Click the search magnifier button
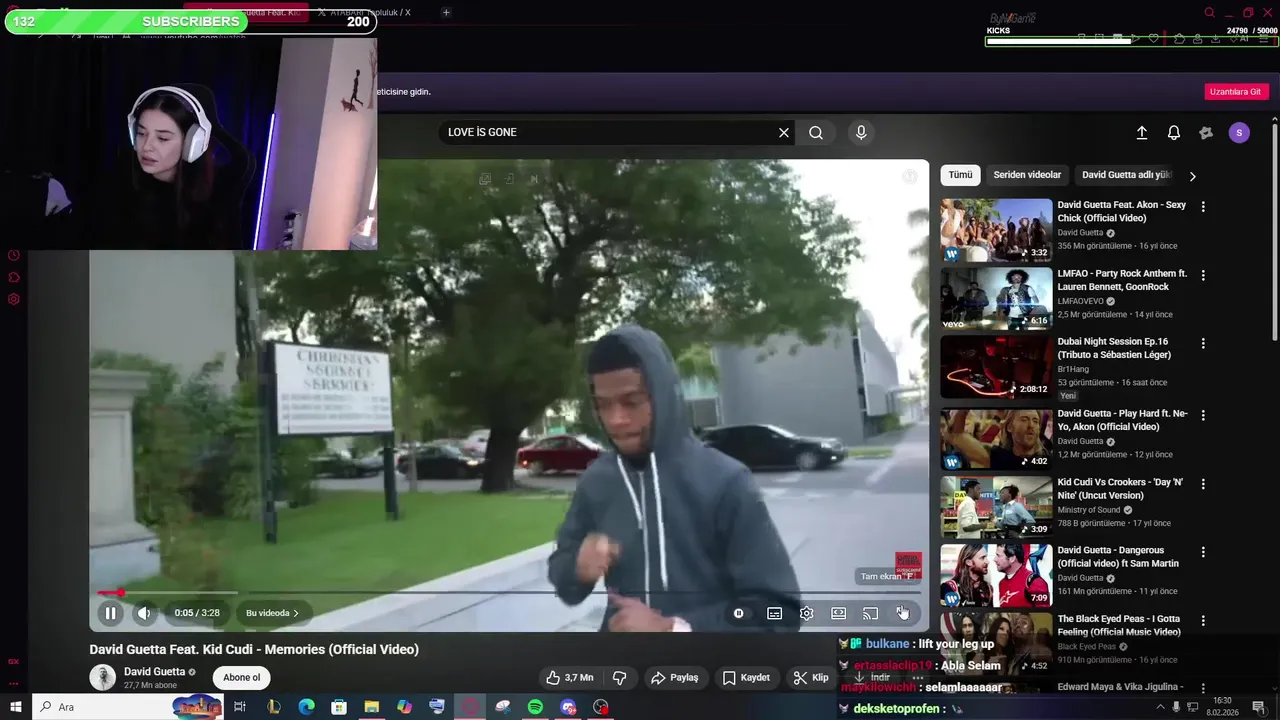This screenshot has width=1280, height=720. coord(816,132)
